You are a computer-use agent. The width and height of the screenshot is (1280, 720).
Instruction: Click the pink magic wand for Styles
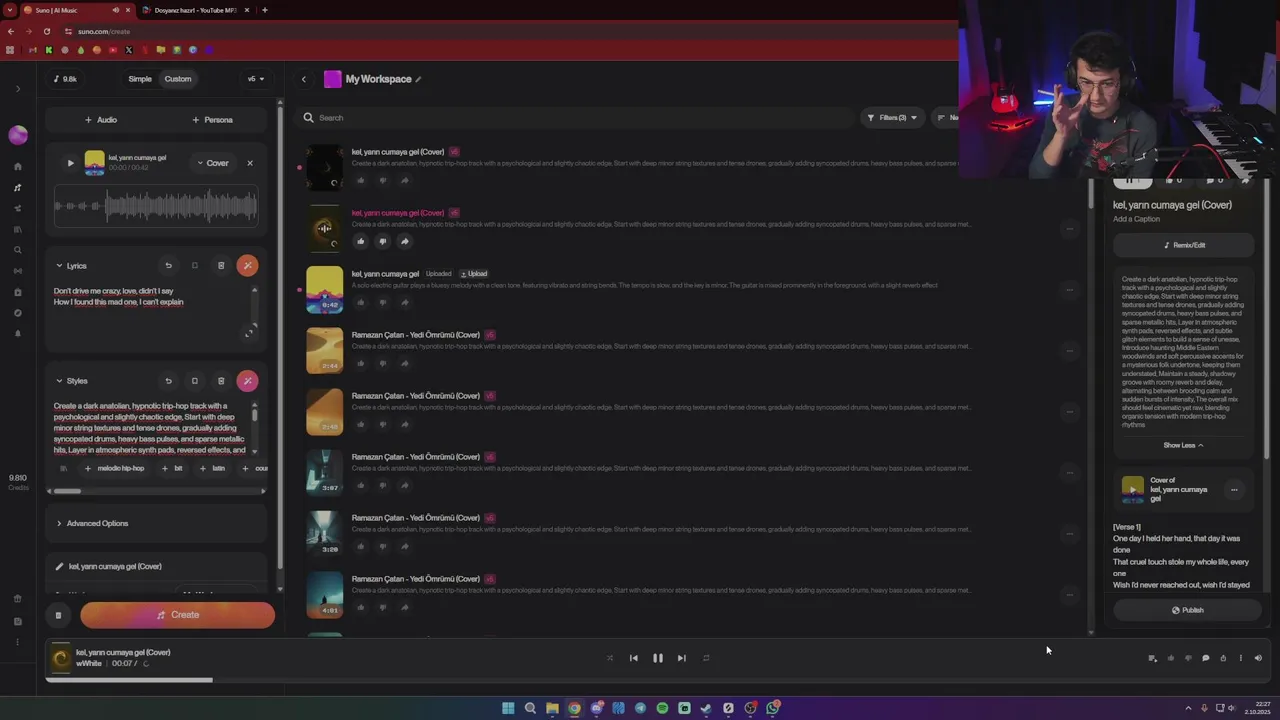tap(247, 381)
